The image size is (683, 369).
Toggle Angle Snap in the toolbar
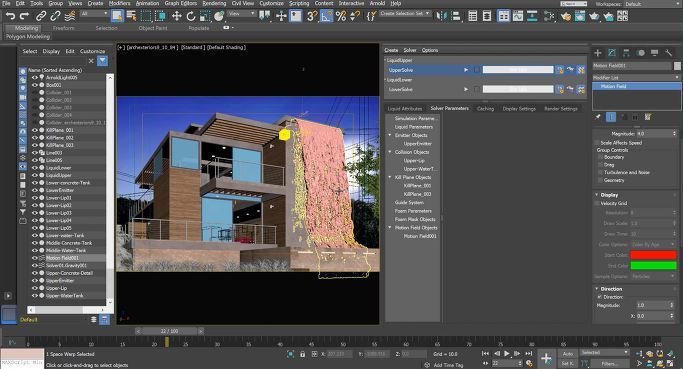(x=326, y=17)
